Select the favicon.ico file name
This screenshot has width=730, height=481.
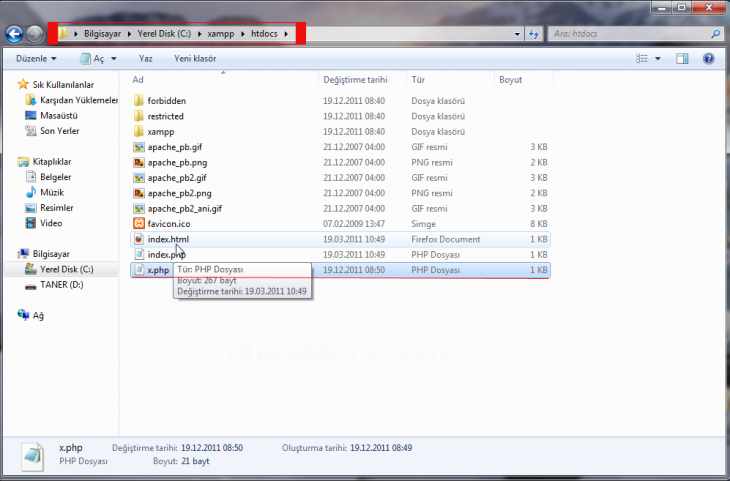169,224
